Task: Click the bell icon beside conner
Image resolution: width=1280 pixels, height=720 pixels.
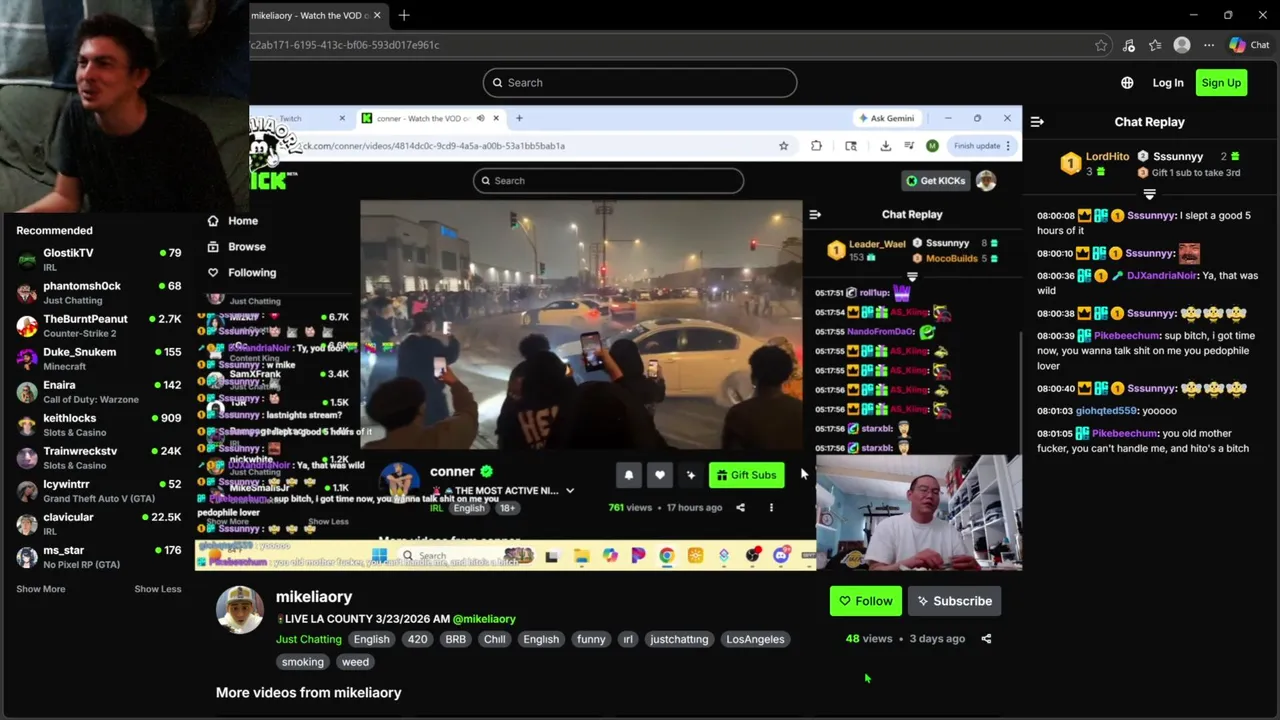Action: tap(629, 475)
